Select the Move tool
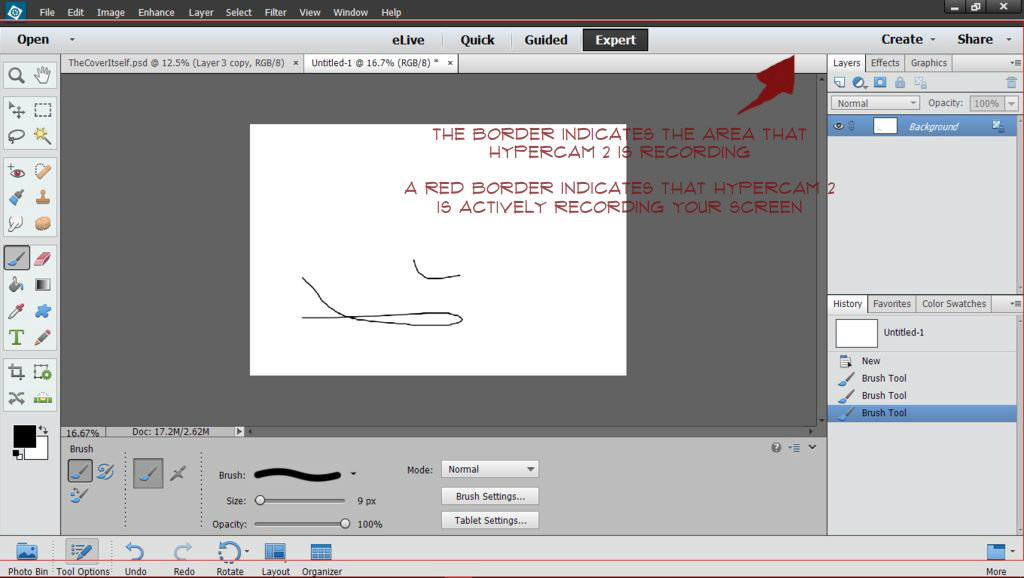 click(x=16, y=110)
